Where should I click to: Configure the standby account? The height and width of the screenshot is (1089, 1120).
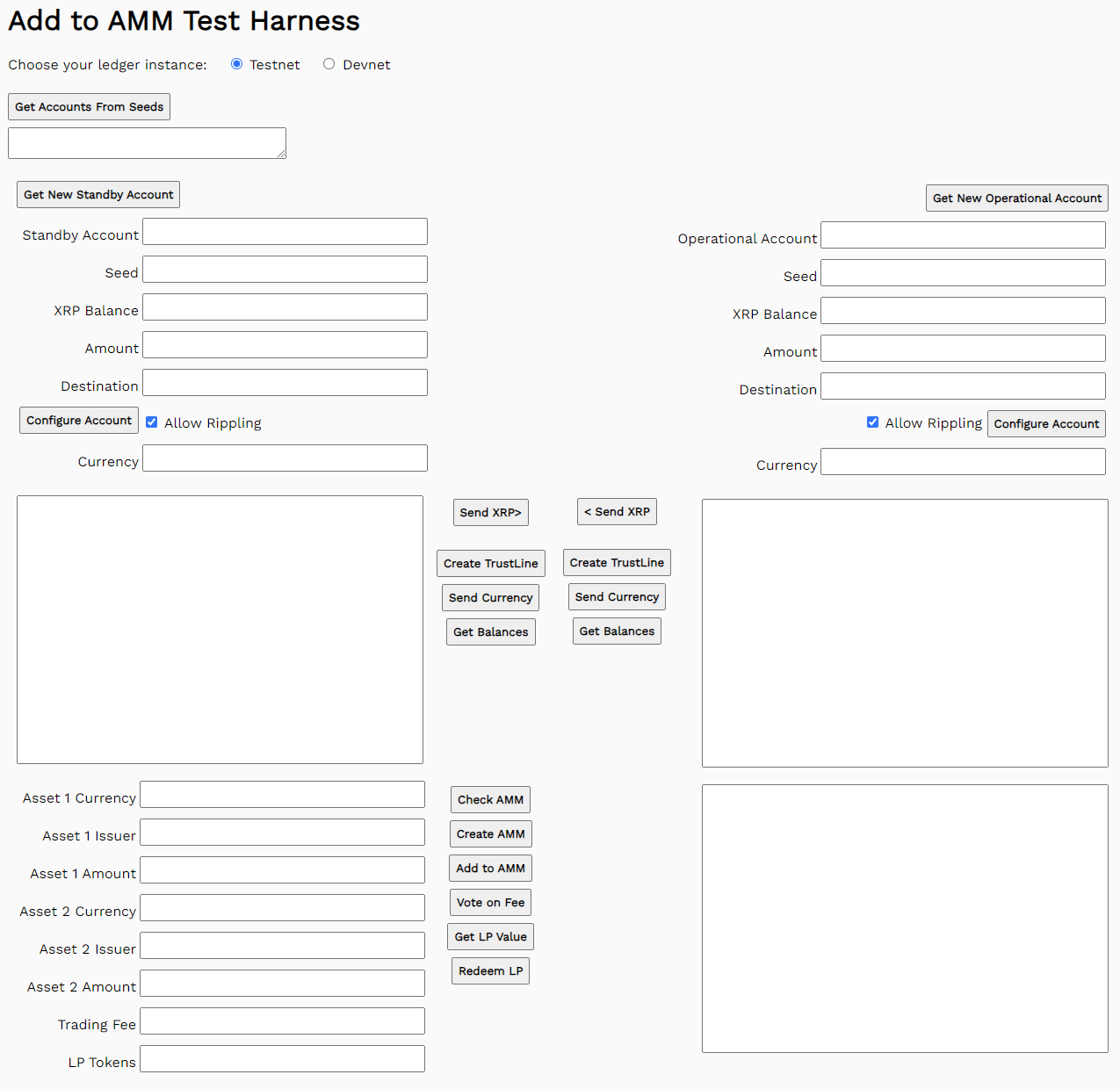78,420
